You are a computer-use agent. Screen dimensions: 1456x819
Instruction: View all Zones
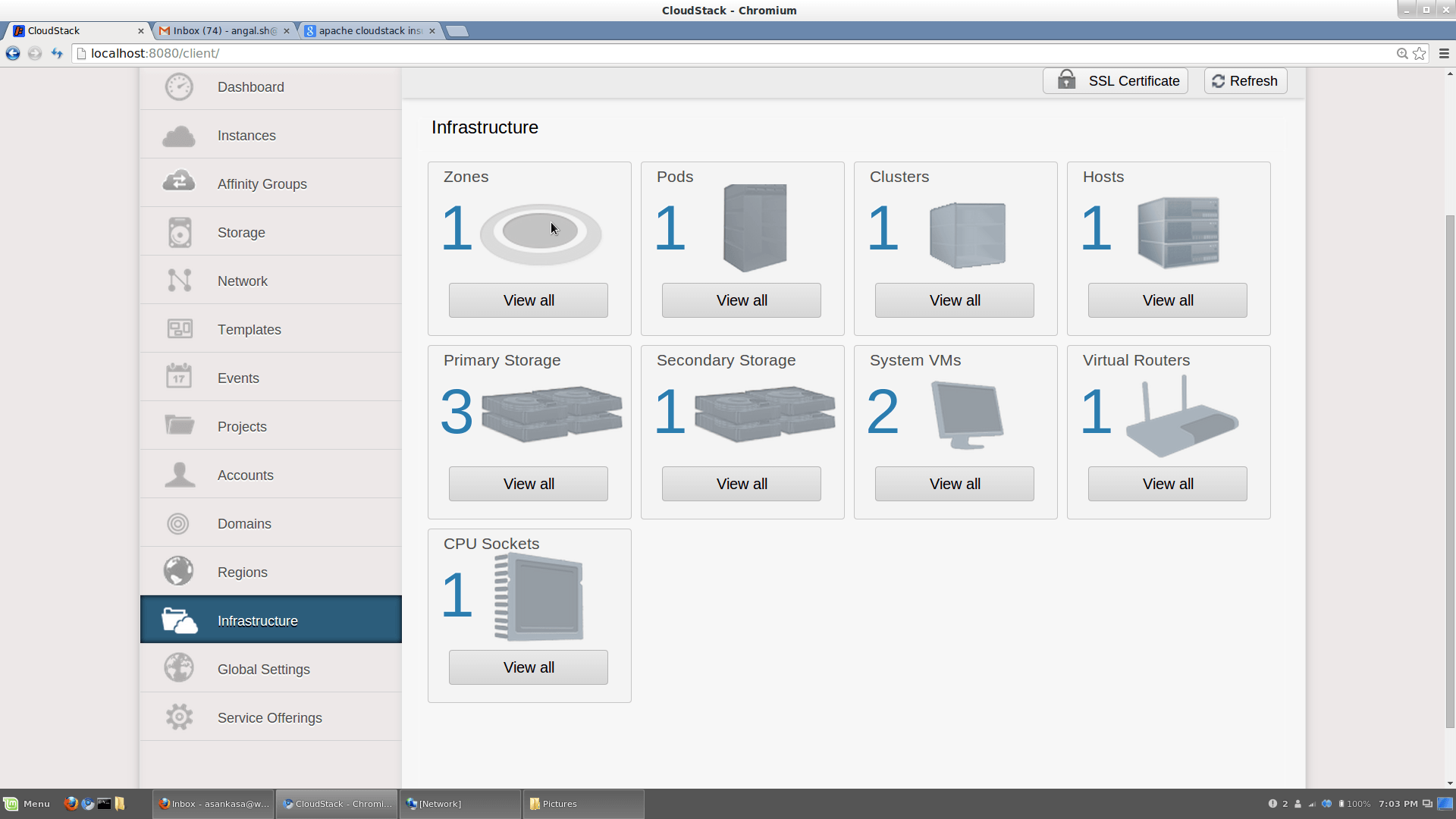pyautogui.click(x=529, y=300)
